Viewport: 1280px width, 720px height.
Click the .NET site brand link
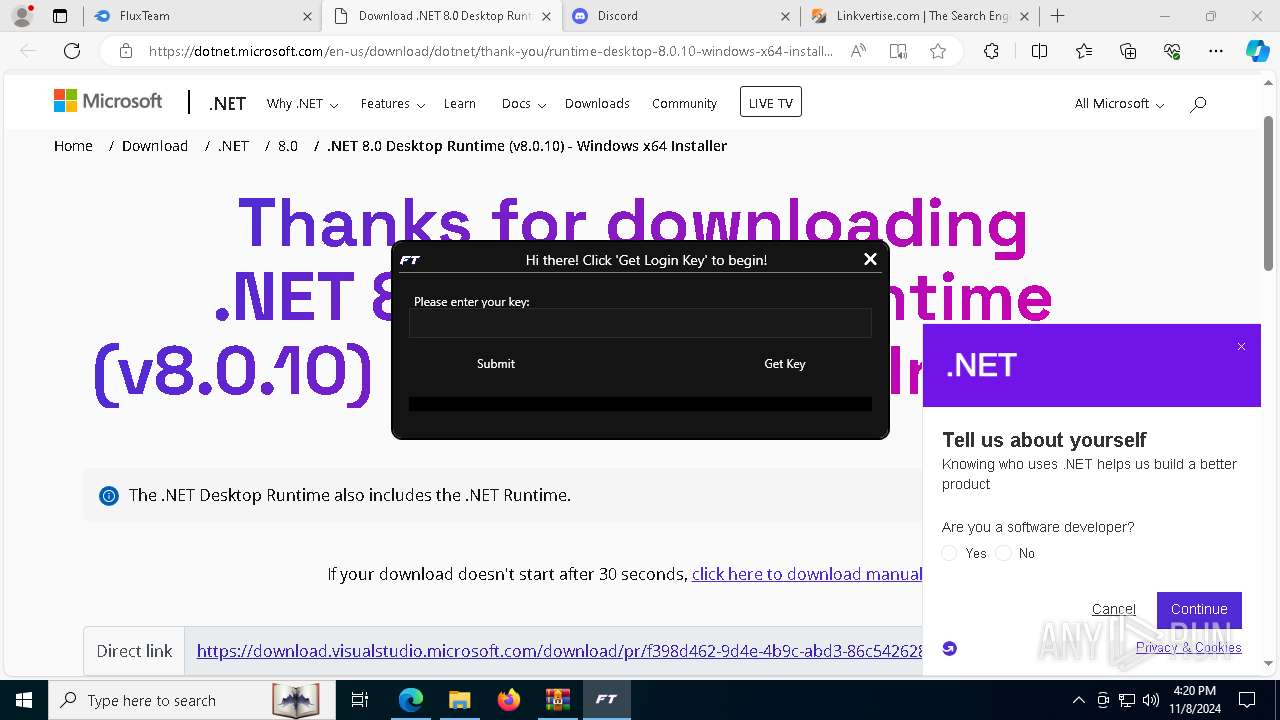point(228,104)
